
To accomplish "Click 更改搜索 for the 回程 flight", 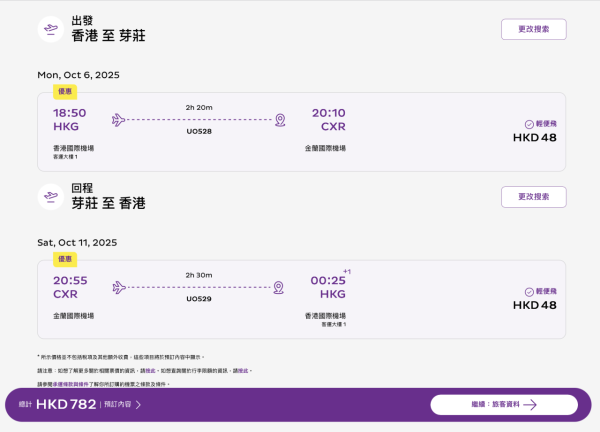I will click(533, 197).
